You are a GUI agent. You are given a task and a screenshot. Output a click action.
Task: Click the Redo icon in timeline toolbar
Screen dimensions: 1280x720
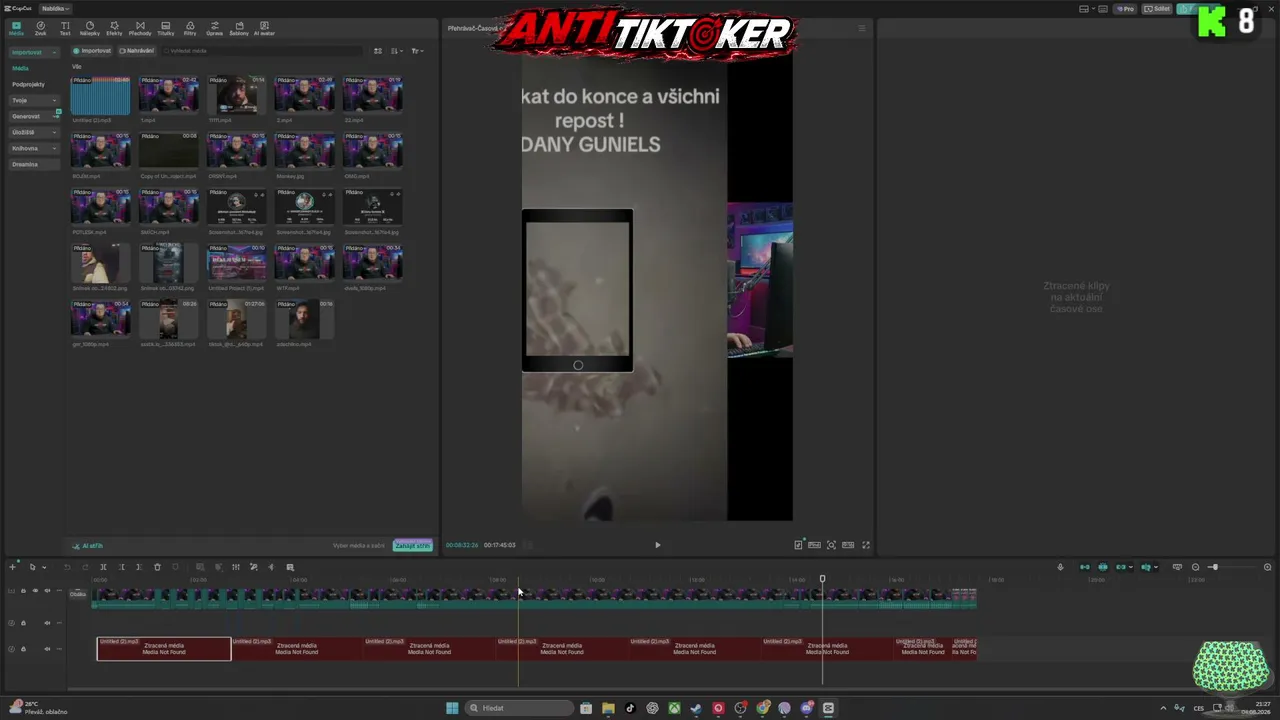pos(85,567)
